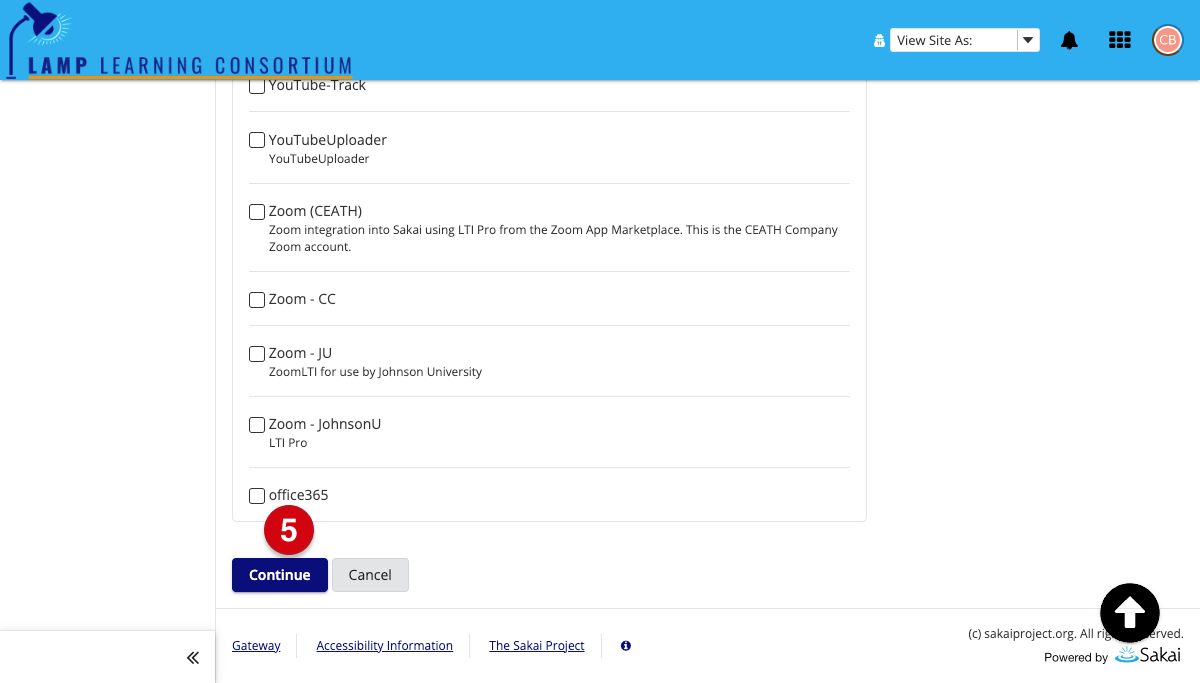This screenshot has height=683, width=1200.
Task: Click the 'ZoomLTI for use by Johnson University' description
Action: click(x=376, y=372)
